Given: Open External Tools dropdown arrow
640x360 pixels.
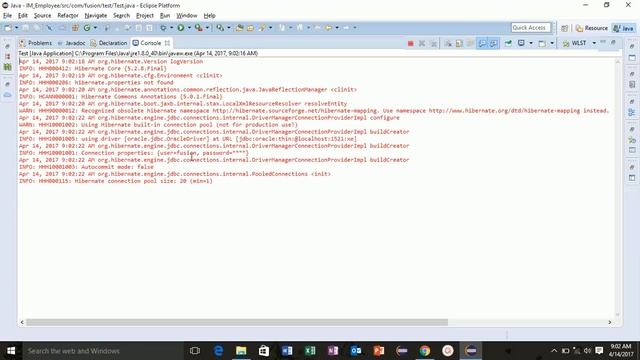Looking at the screenshot, I should pyautogui.click(x=207, y=28).
